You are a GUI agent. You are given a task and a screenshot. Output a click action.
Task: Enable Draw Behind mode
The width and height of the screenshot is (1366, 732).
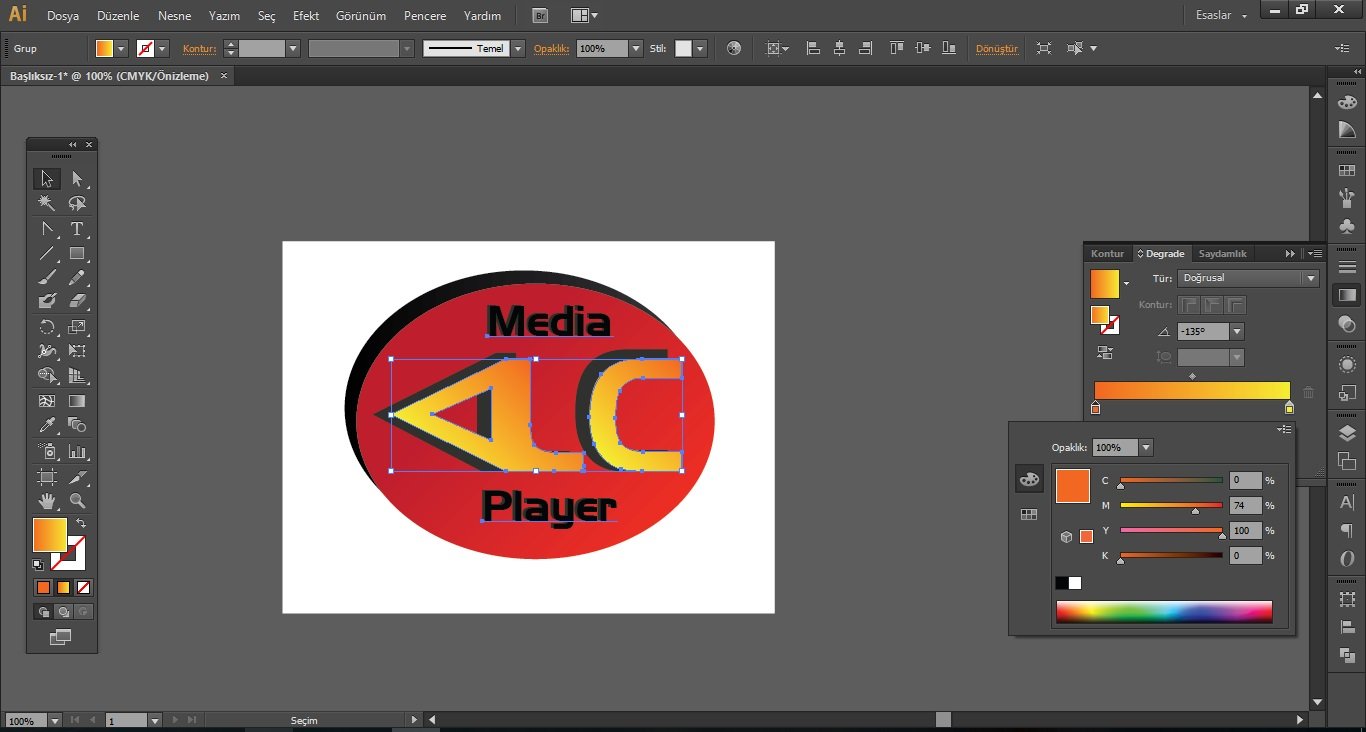[x=63, y=611]
